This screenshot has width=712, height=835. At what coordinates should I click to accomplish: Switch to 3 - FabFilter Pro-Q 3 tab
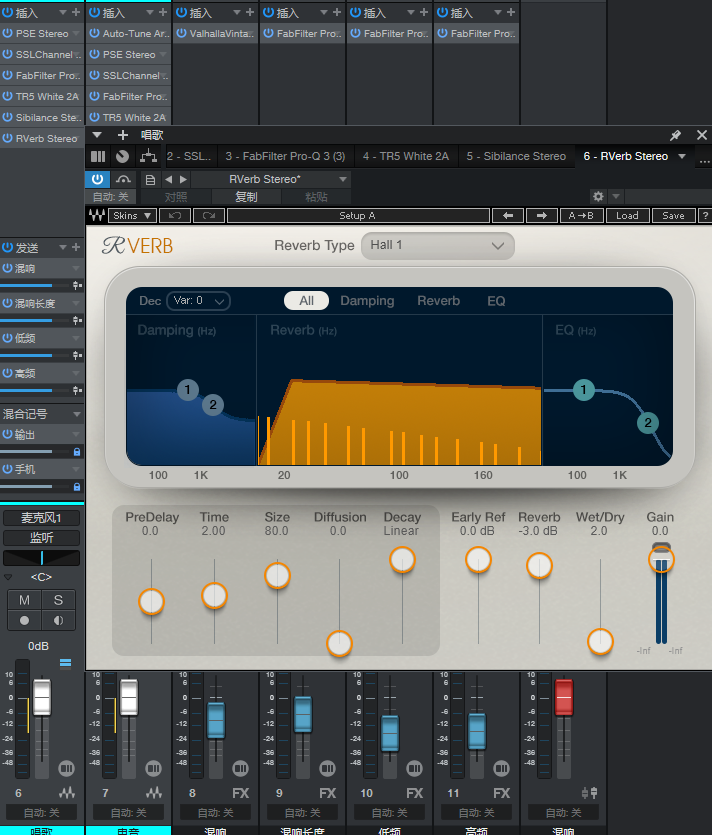(x=285, y=156)
